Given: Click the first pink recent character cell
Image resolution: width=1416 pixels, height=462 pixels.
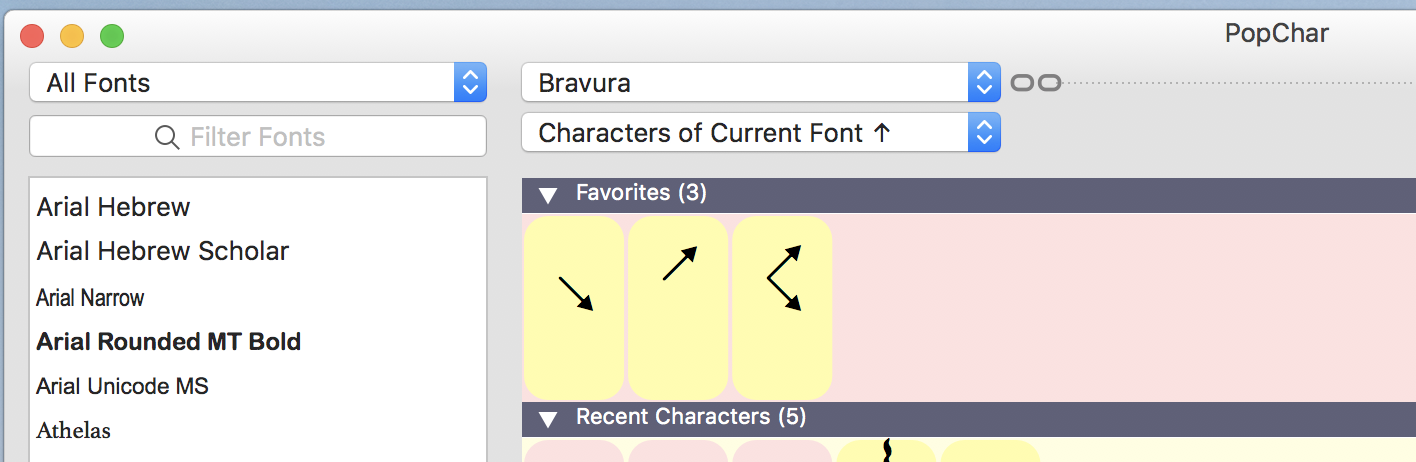Looking at the screenshot, I should [574, 452].
